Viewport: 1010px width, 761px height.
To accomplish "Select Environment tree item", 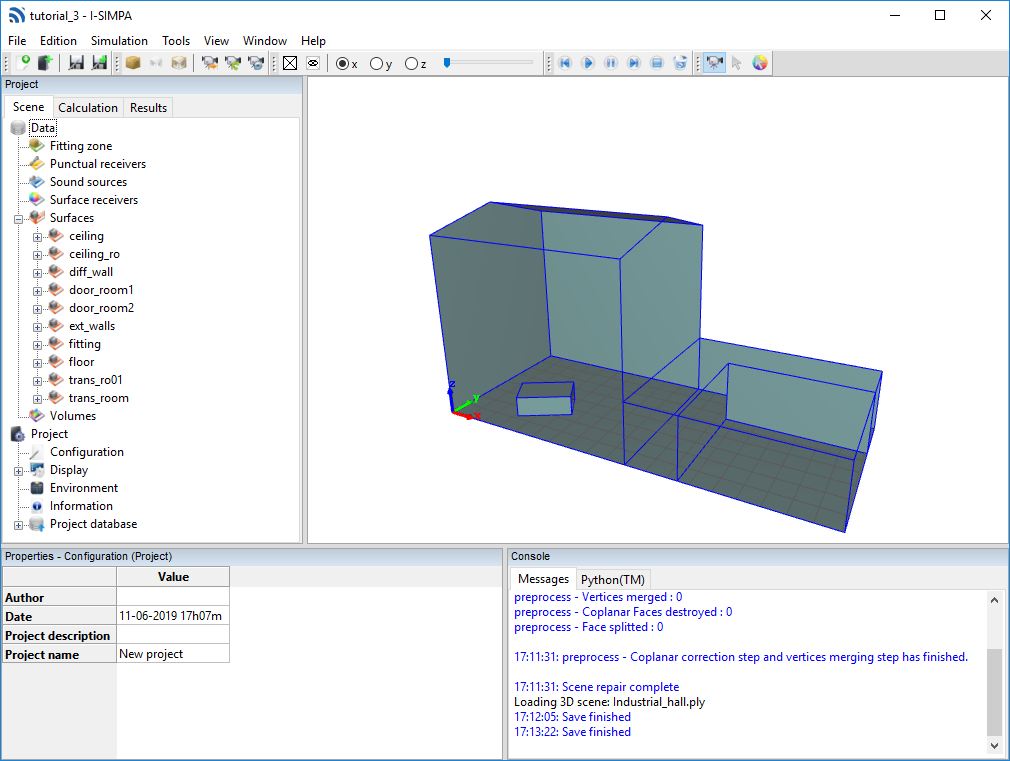I will tap(84, 488).
